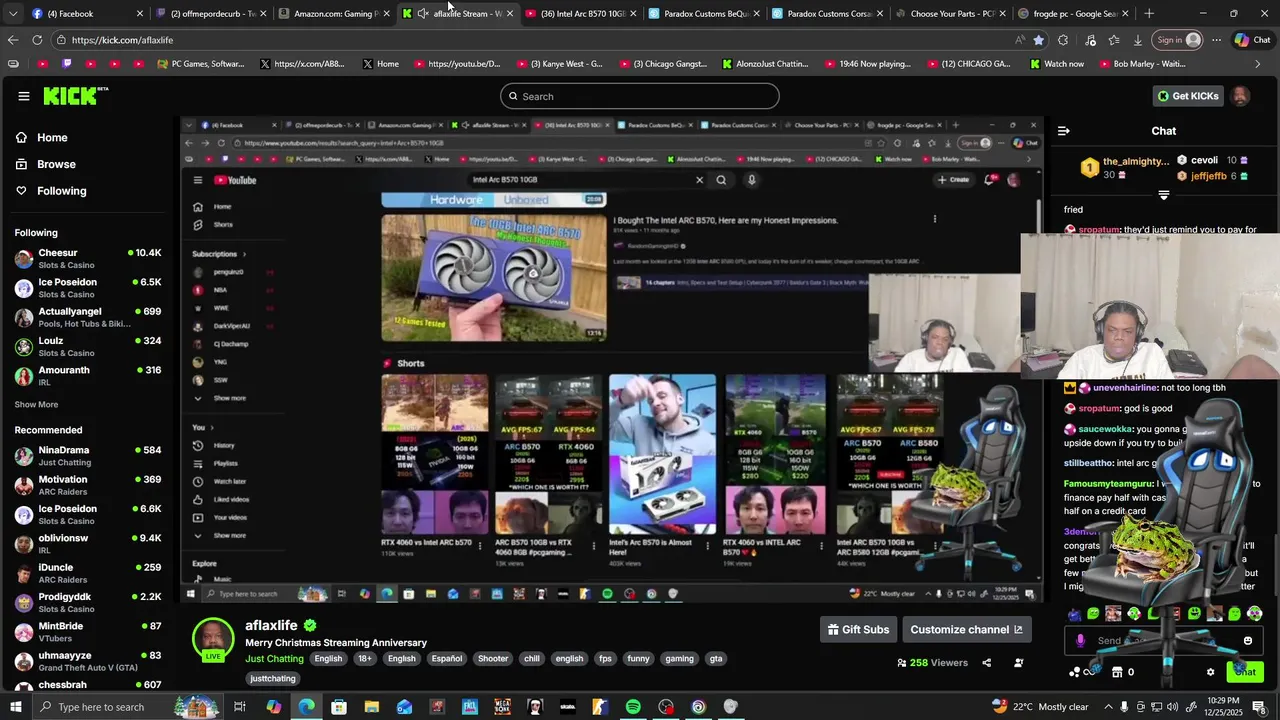Click the Gift Subs button
The height and width of the screenshot is (720, 1280).
pyautogui.click(x=858, y=629)
